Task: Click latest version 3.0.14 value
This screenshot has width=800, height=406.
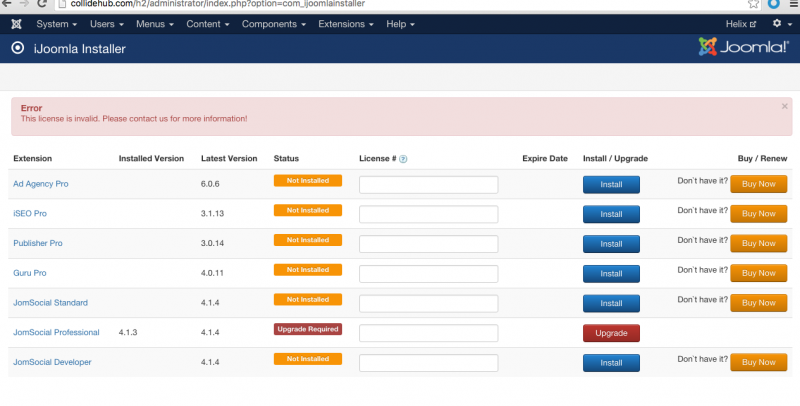Action: pyautogui.click(x=212, y=243)
